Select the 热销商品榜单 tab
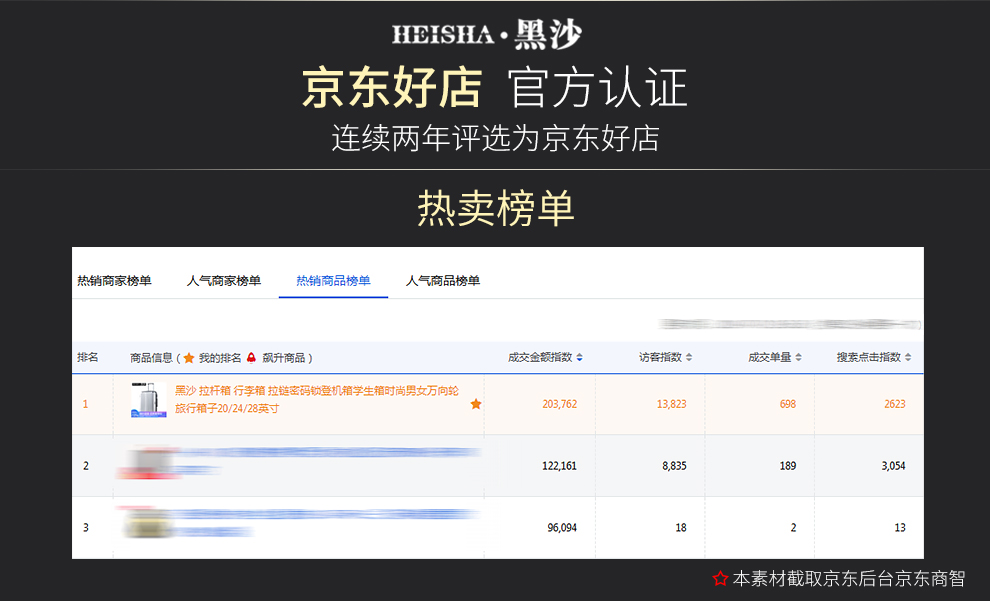The height and width of the screenshot is (601, 990). 333,280
